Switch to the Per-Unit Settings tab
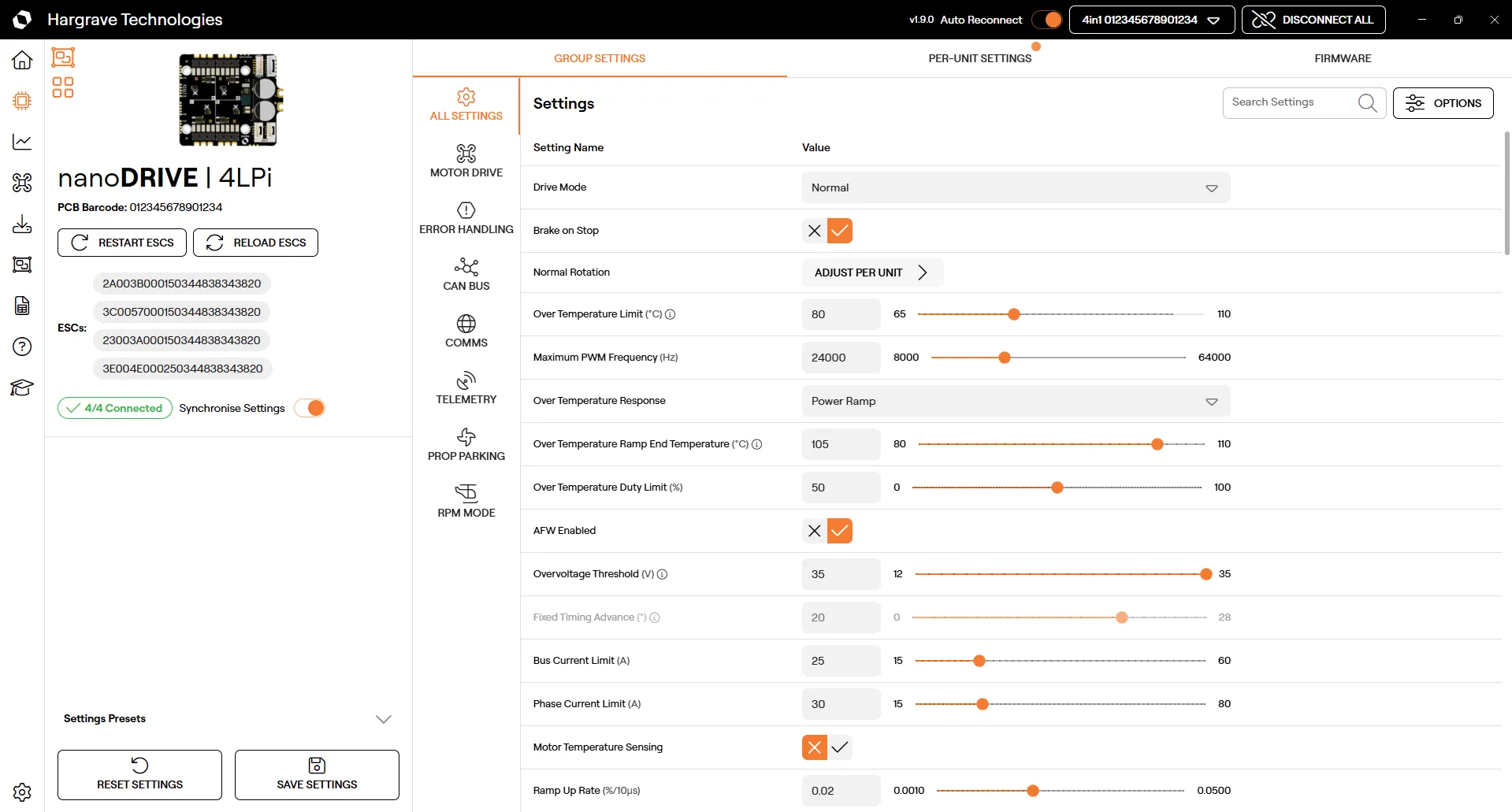This screenshot has height=812, width=1512. coord(979,58)
